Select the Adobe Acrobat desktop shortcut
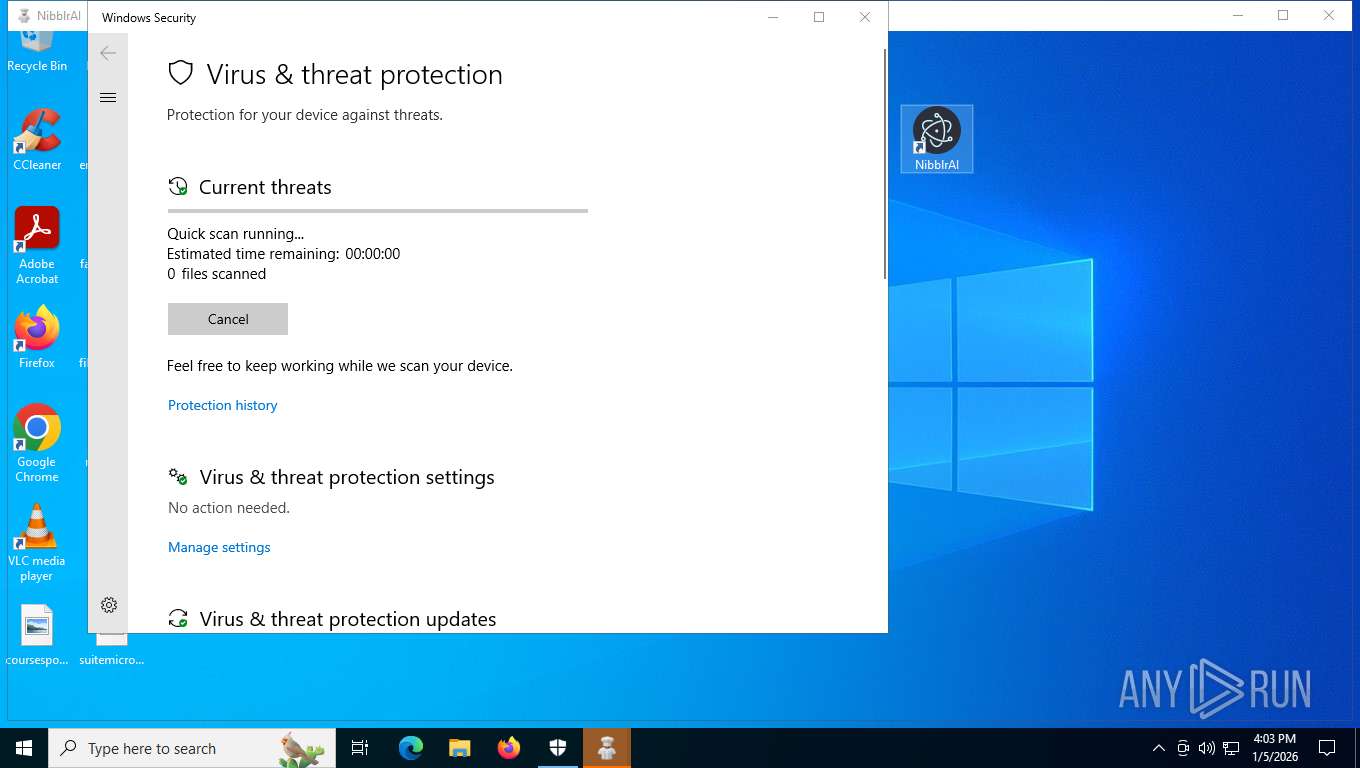1360x768 pixels. 37,246
